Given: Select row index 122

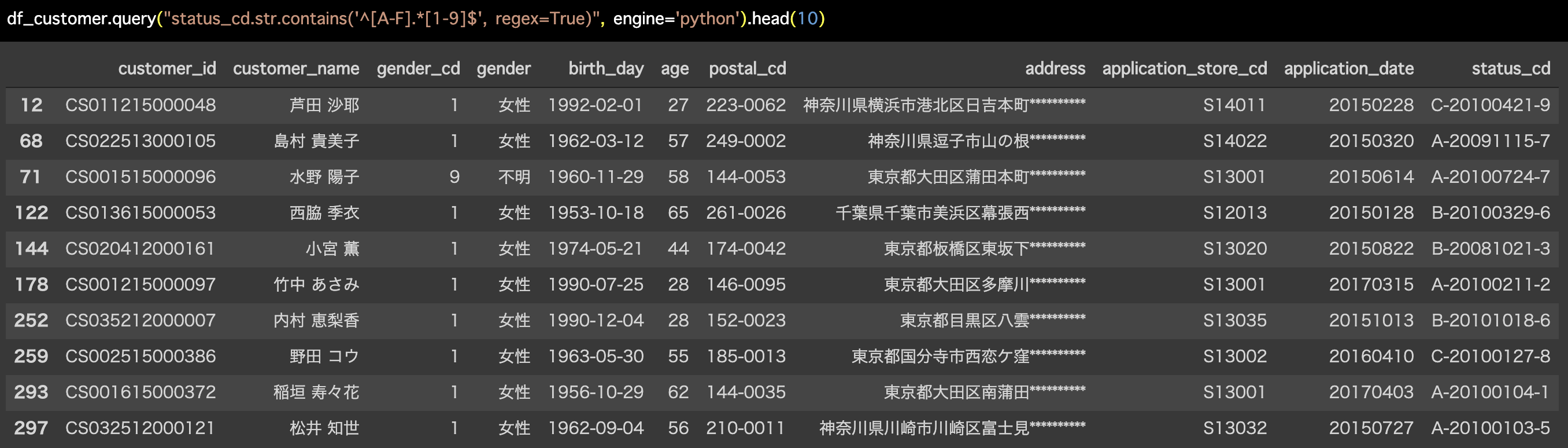Looking at the screenshot, I should point(31,213).
